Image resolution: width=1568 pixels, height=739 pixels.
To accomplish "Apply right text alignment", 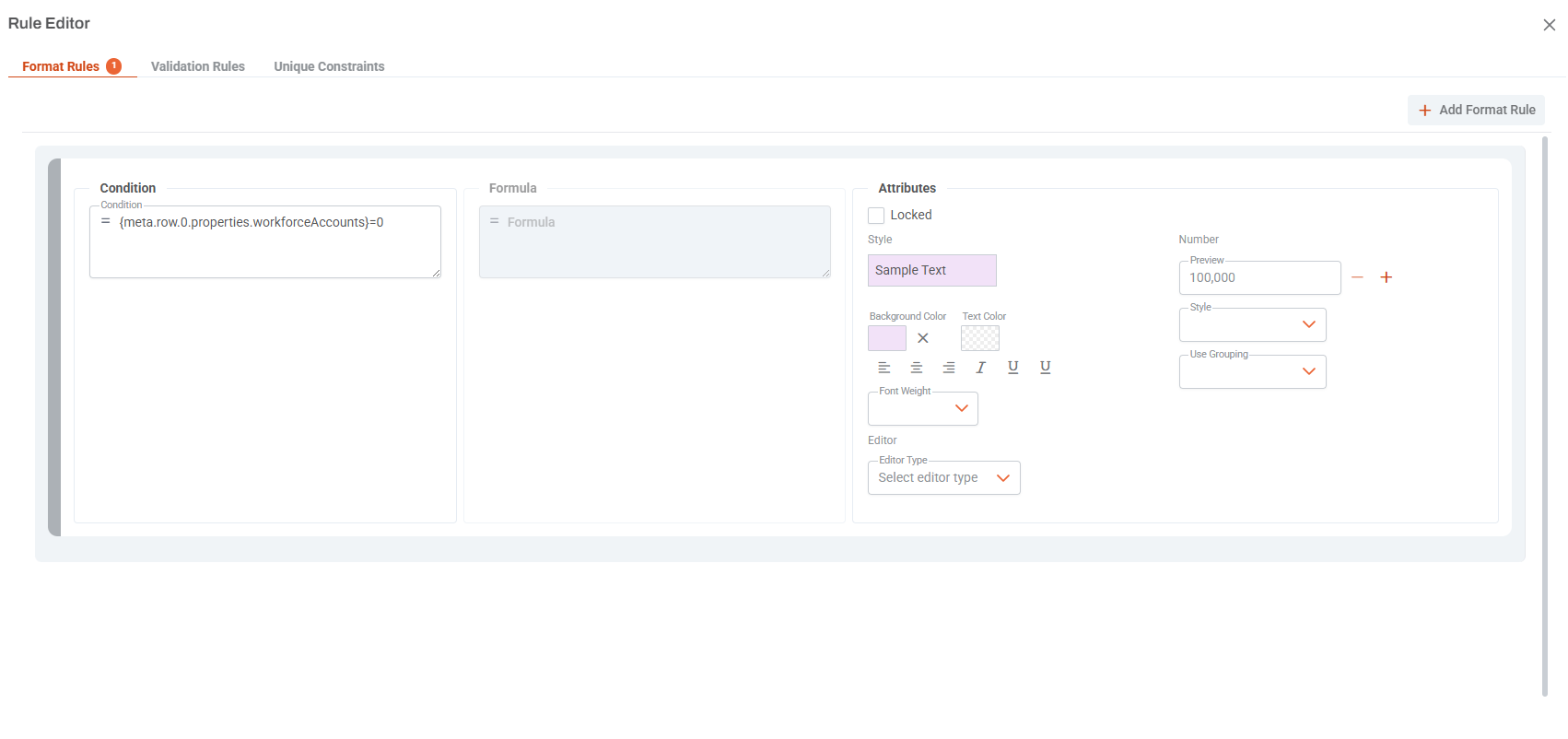I will 949,368.
